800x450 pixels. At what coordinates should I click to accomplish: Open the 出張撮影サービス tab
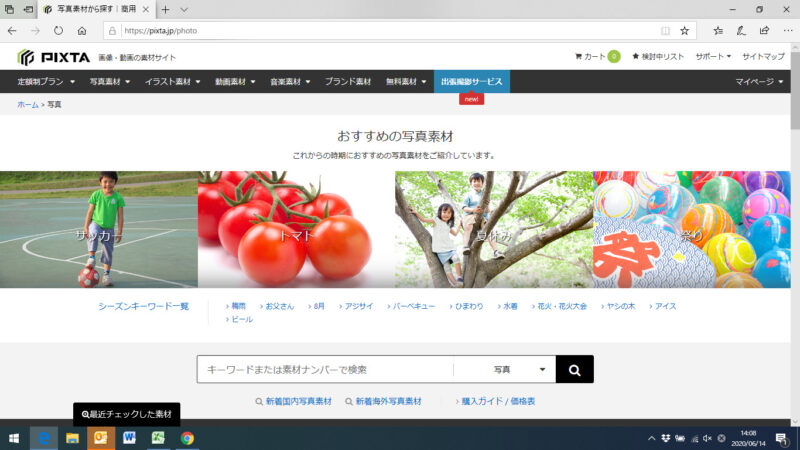coord(471,81)
